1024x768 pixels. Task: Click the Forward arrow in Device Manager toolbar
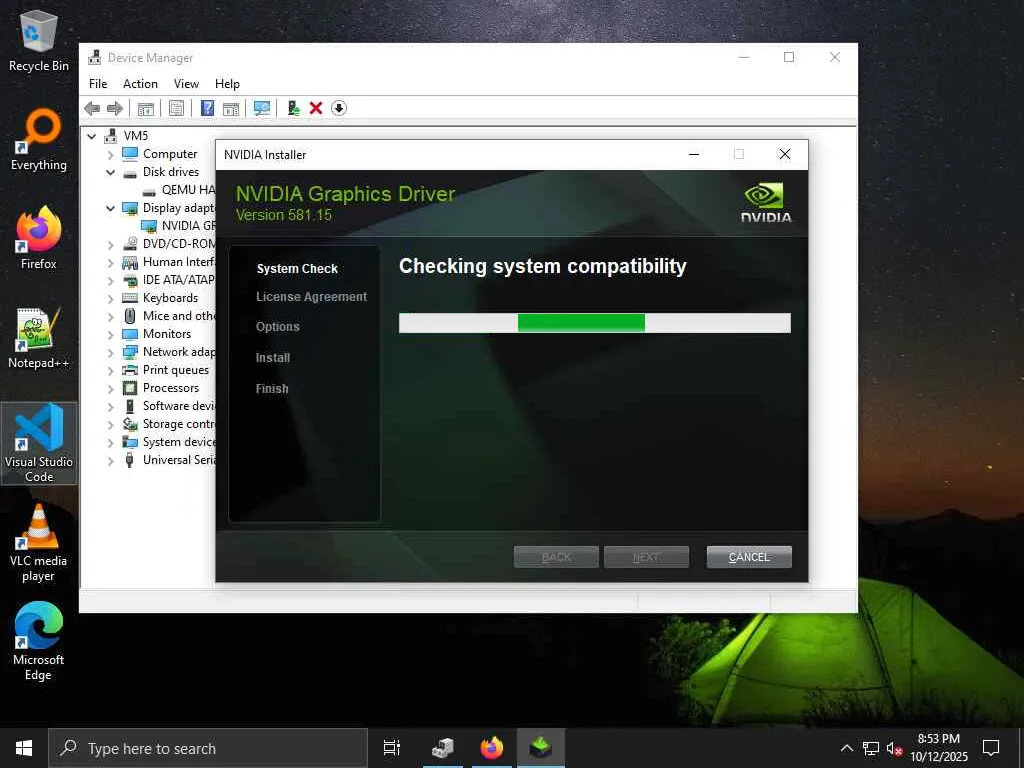click(115, 108)
